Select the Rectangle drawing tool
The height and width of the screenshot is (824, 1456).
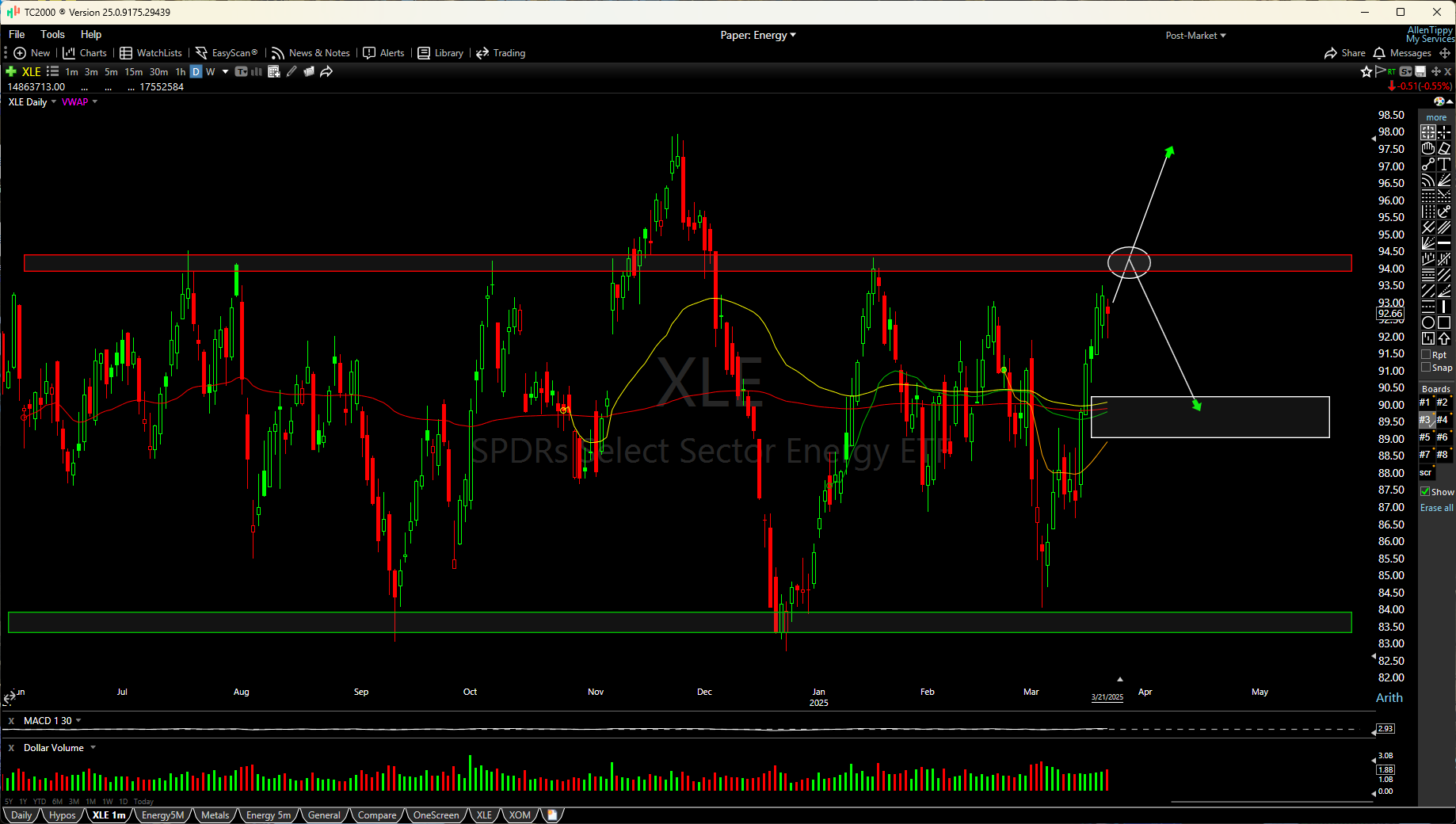[1443, 322]
